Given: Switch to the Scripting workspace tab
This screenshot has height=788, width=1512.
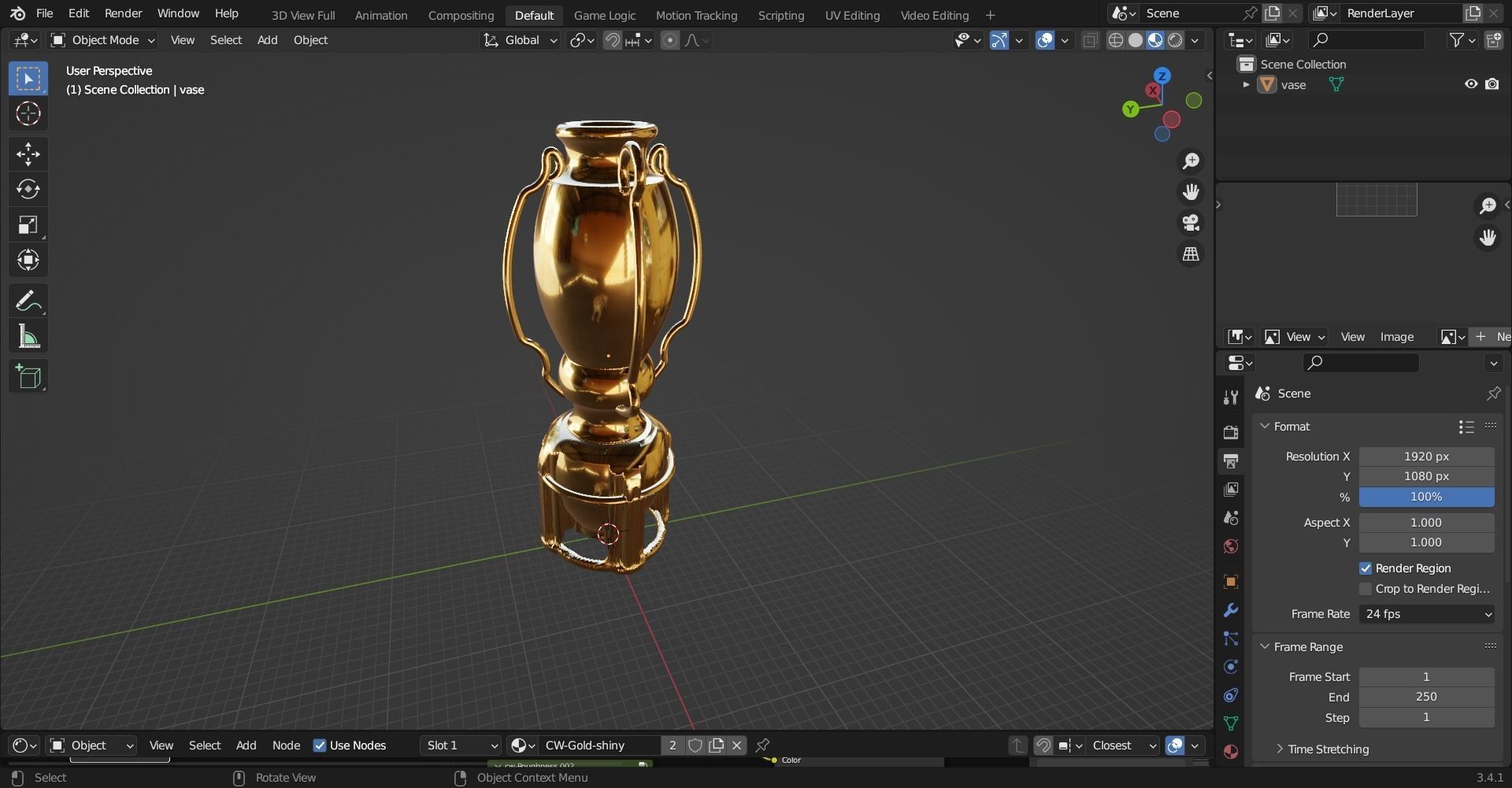Looking at the screenshot, I should [x=780, y=15].
